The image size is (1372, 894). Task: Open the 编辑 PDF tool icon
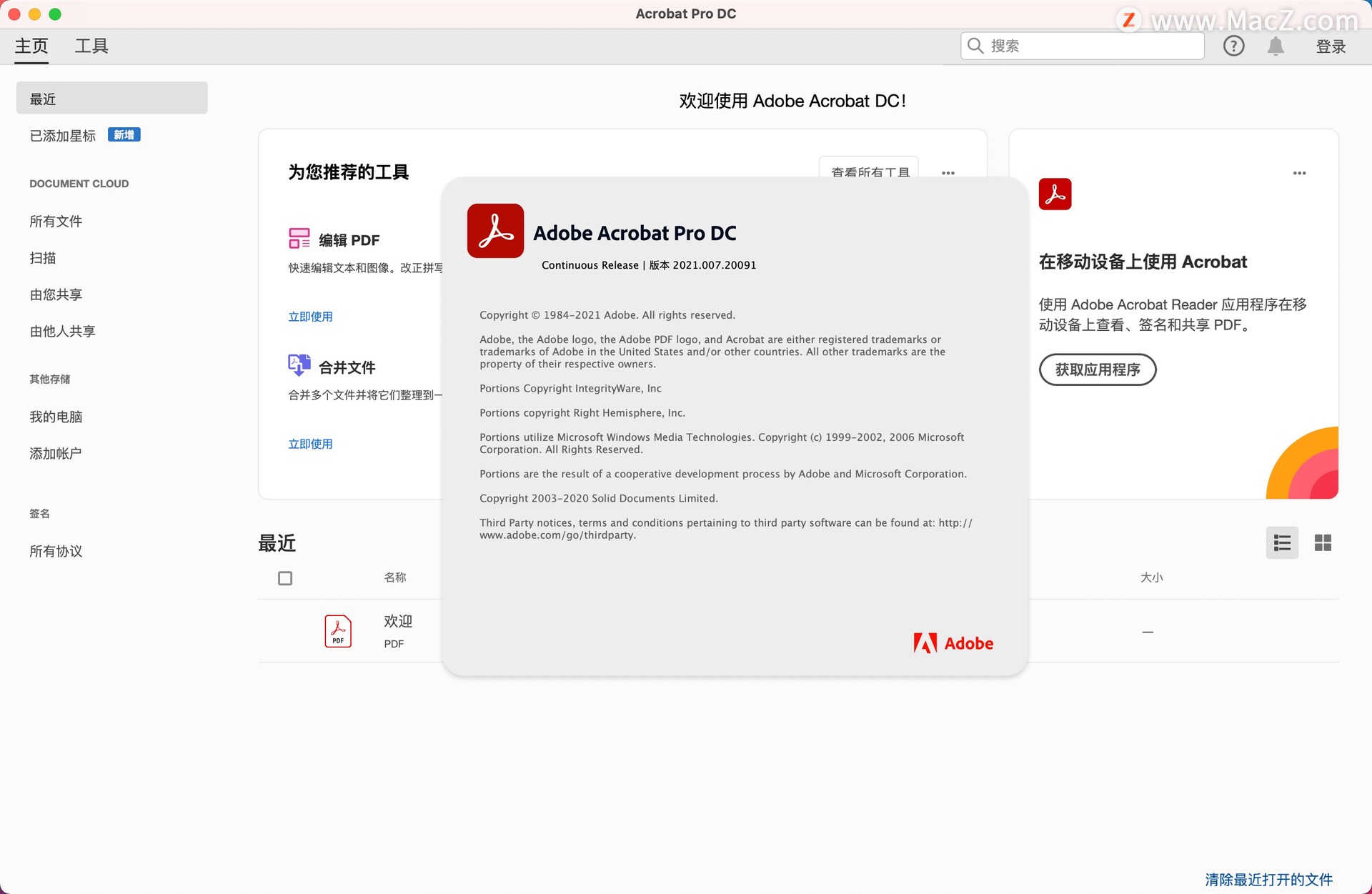299,239
